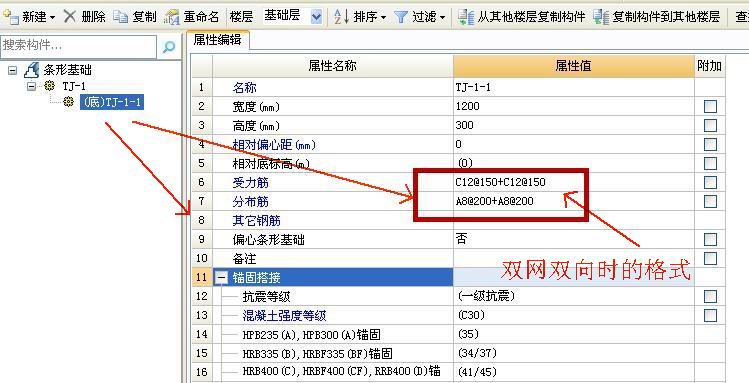Click the 受力筋 value C12@150+C12@150

pos(573,182)
